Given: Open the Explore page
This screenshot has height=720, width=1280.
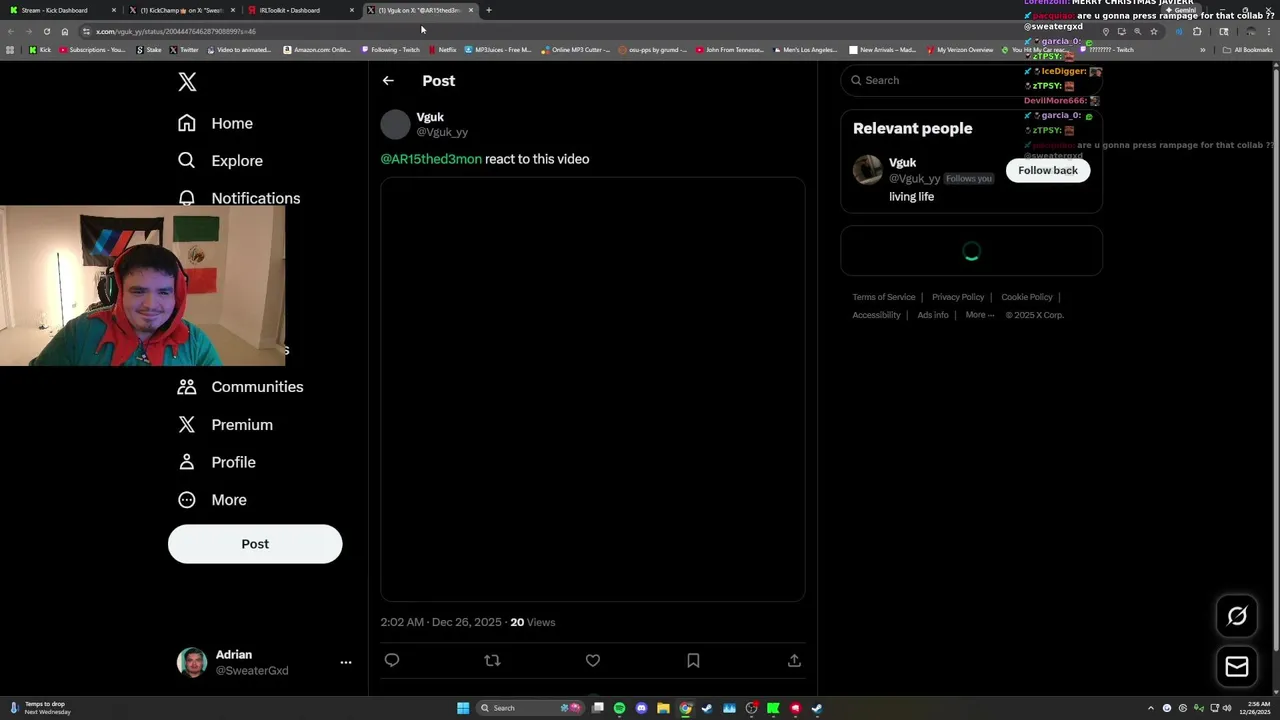Looking at the screenshot, I should point(220,160).
